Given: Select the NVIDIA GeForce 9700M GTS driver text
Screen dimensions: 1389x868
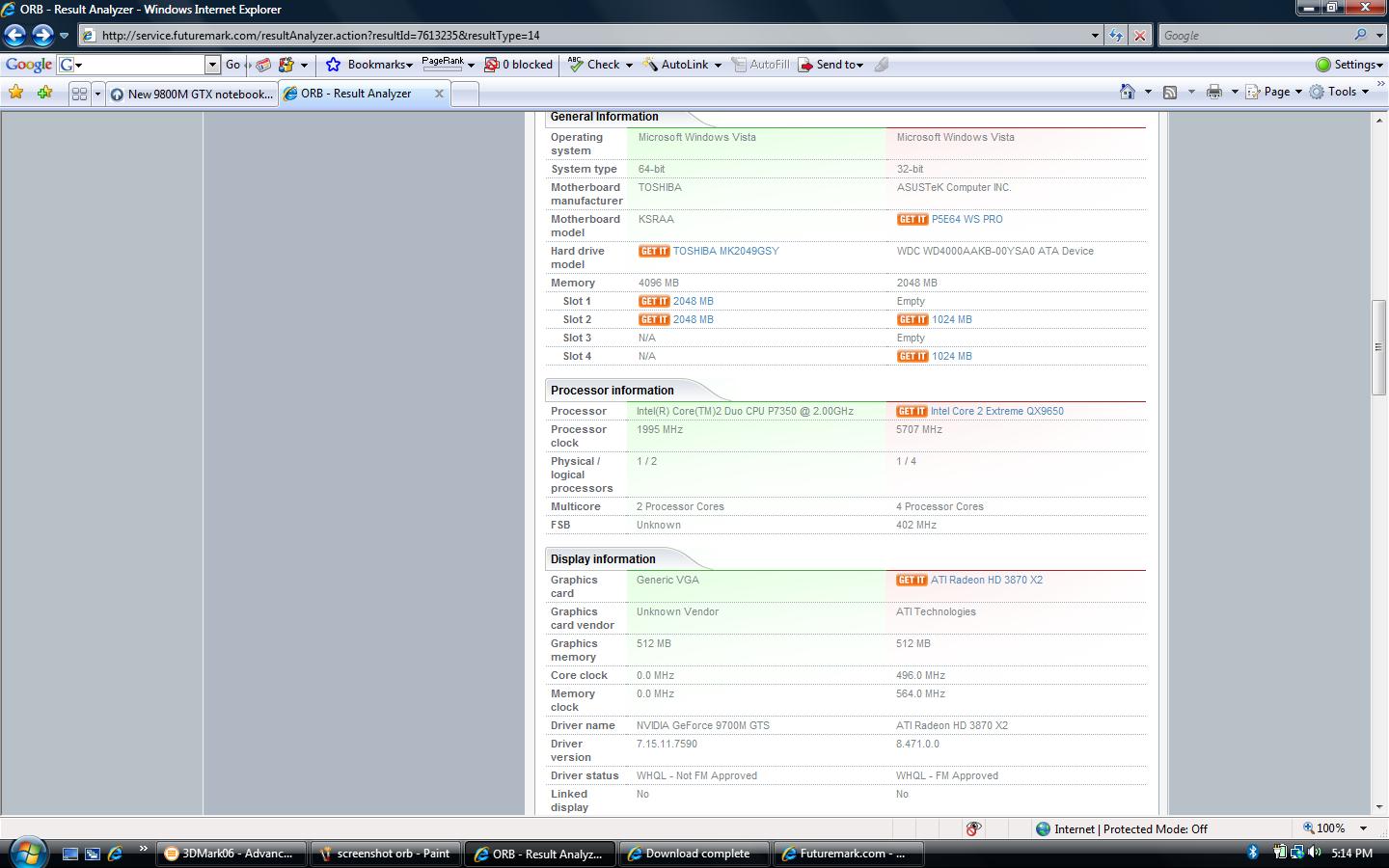Looking at the screenshot, I should [x=702, y=725].
